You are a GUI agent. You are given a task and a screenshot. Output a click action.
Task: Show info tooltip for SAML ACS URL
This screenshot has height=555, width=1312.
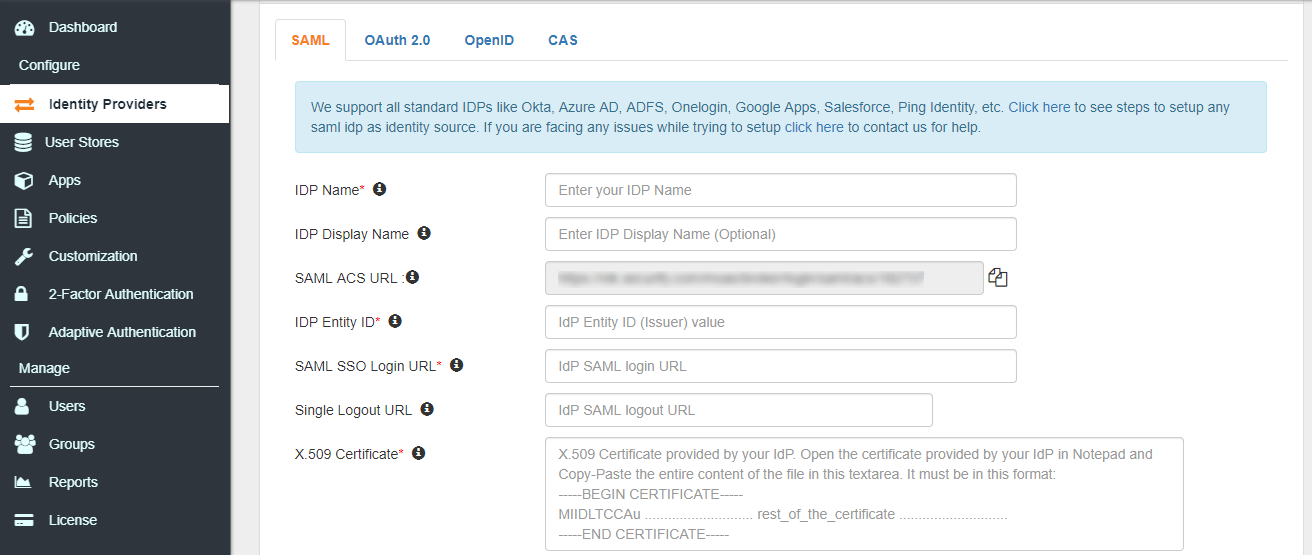(412, 277)
